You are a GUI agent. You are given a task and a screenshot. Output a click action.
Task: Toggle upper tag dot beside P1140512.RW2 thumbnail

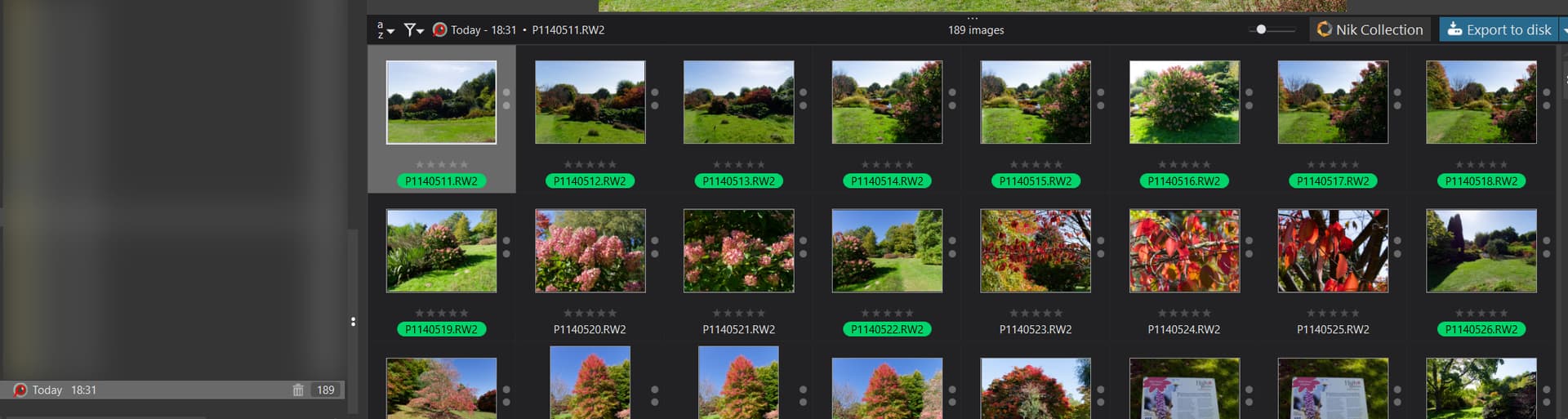click(x=655, y=92)
